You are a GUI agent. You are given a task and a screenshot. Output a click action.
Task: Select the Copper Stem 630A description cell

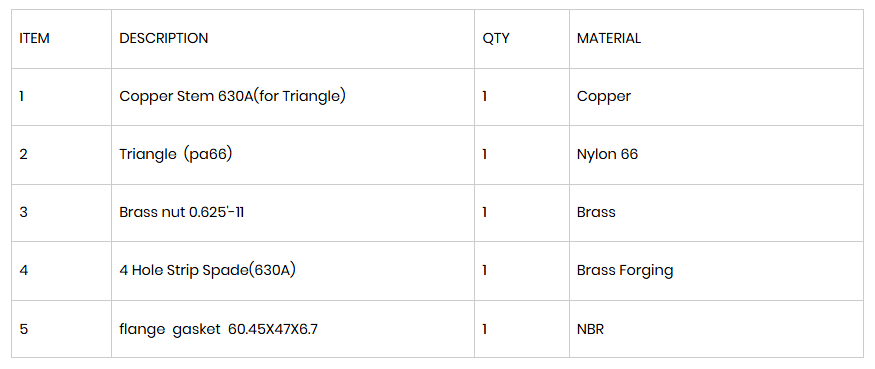293,97
